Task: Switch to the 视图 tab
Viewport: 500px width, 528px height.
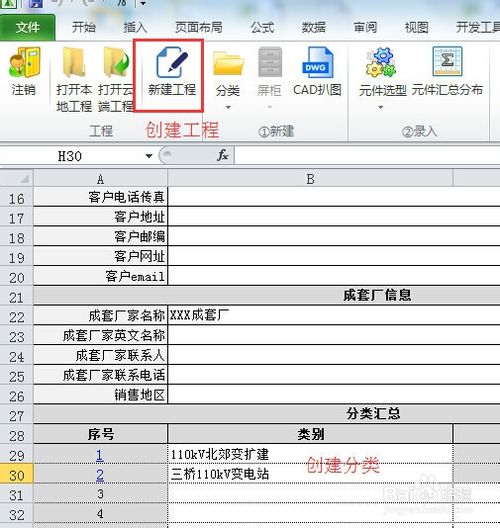Action: (416, 27)
